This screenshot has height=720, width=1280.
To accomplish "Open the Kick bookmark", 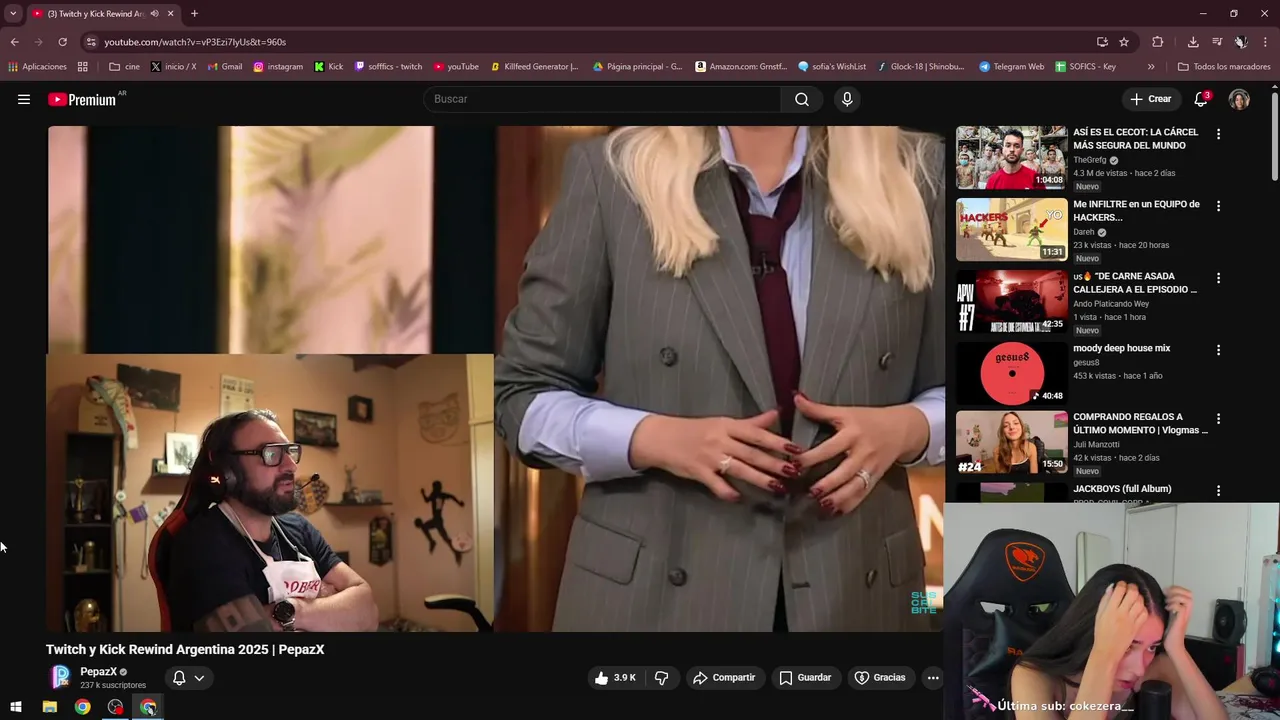I will [328, 67].
